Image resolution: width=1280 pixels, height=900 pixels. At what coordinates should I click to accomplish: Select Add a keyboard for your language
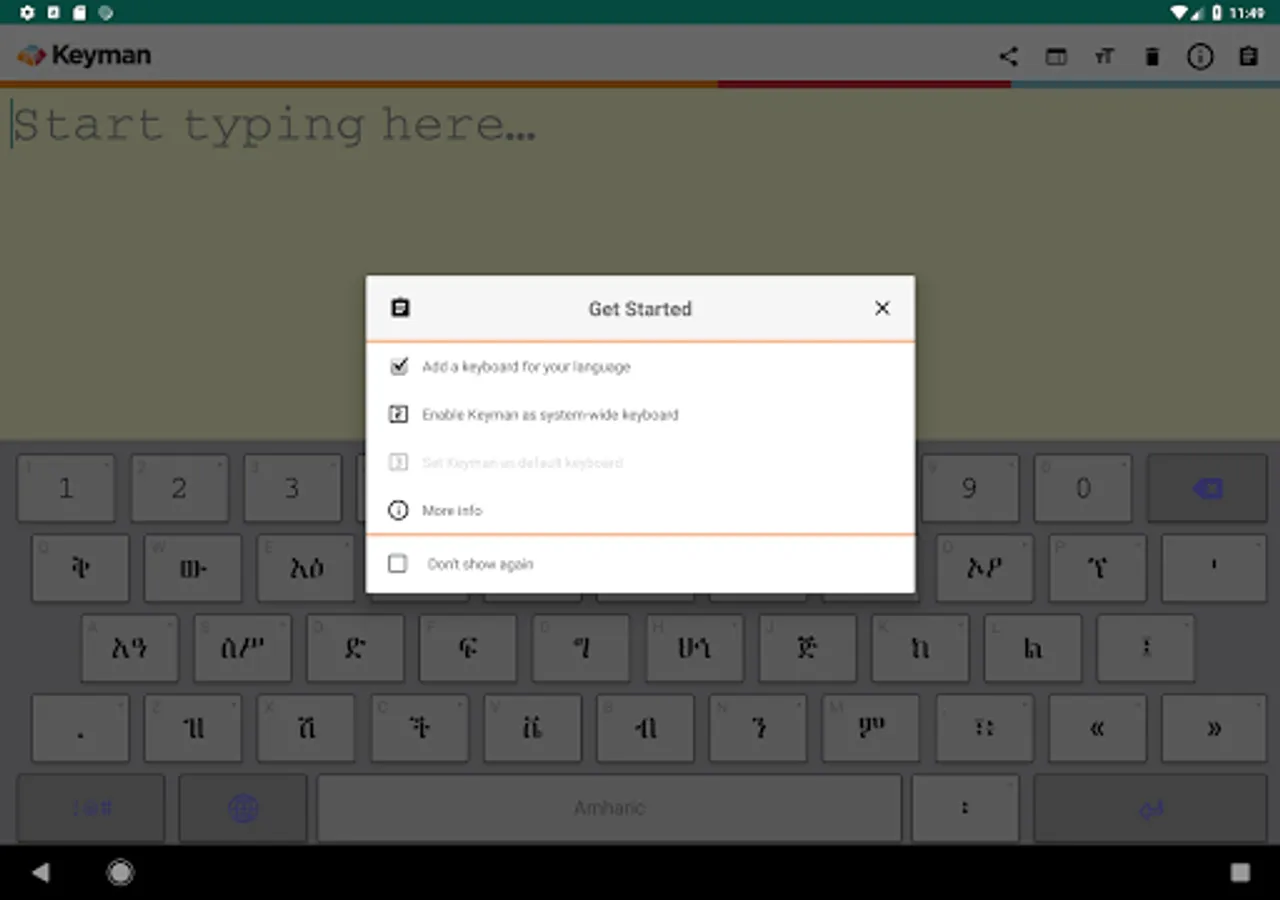click(640, 367)
